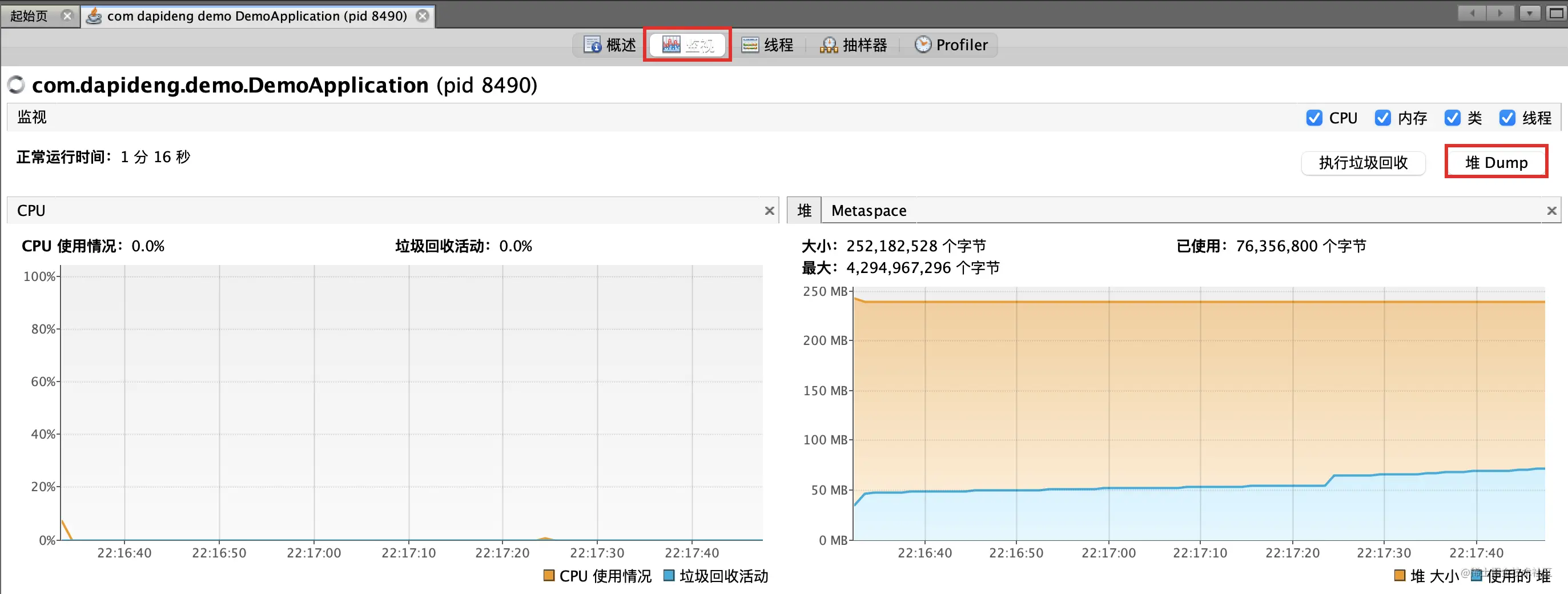Uncheck the 线程 threads checkbox
The width and height of the screenshot is (1568, 594).
pos(1507,118)
